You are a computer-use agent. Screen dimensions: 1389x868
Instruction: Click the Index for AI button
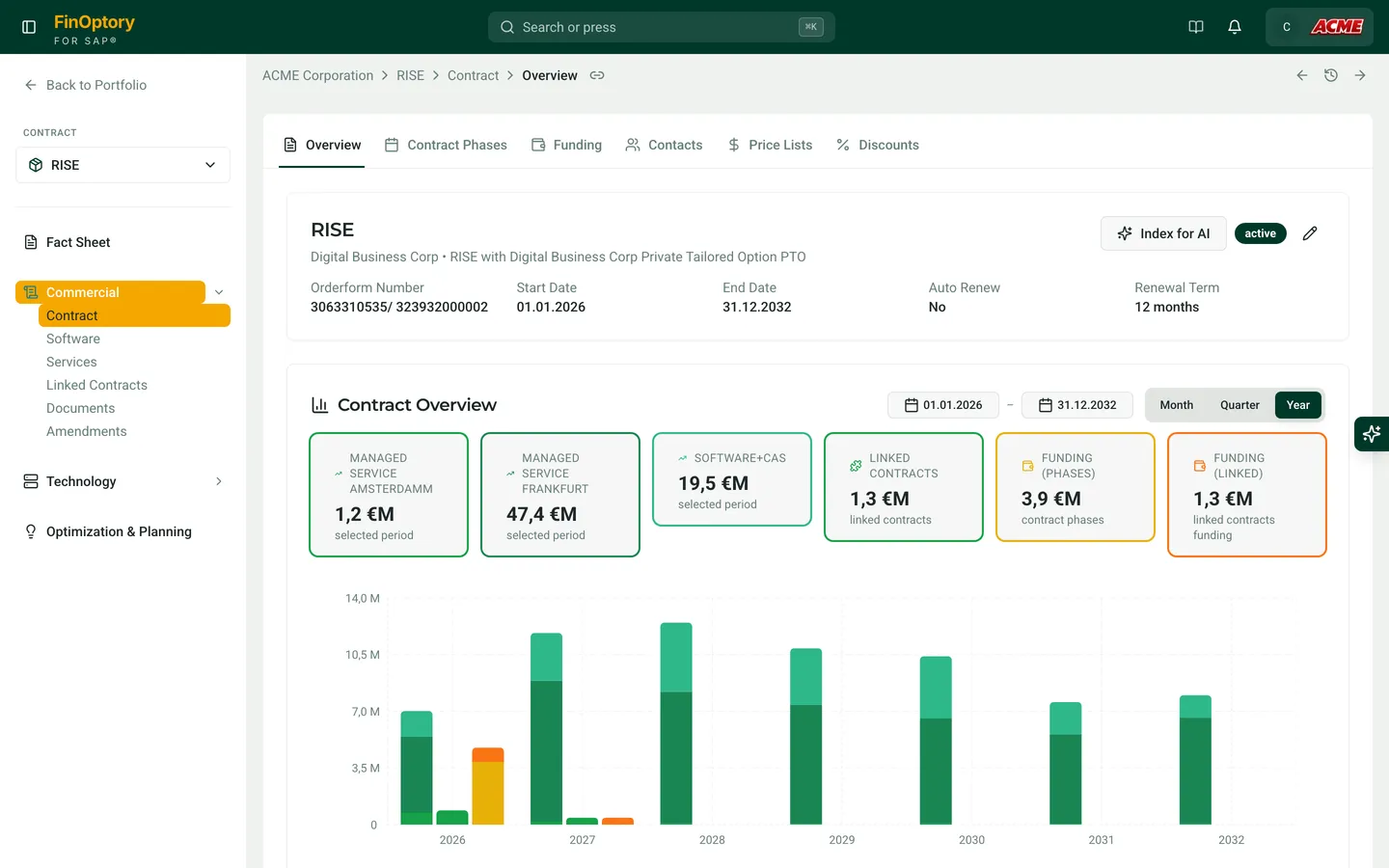pos(1163,232)
